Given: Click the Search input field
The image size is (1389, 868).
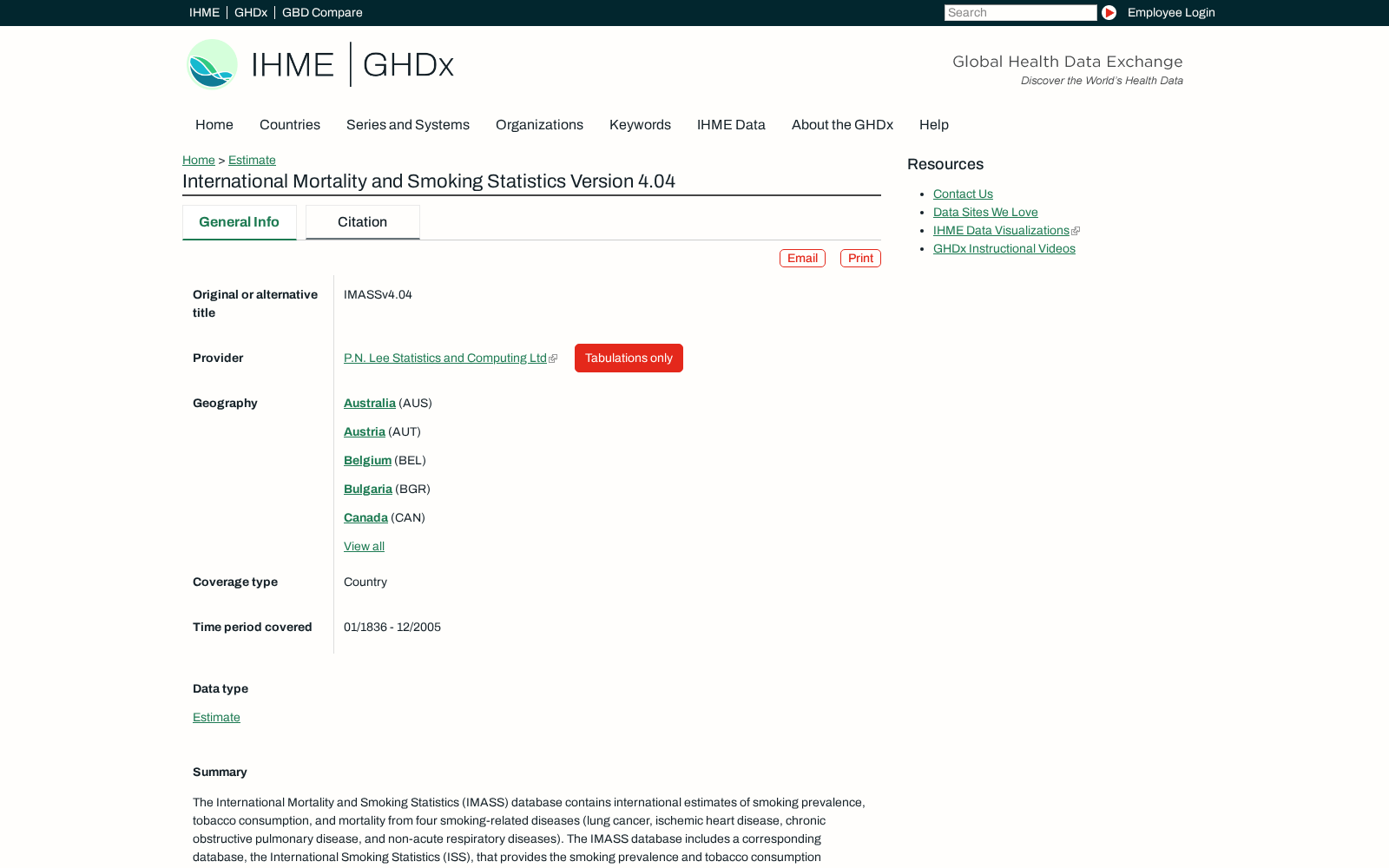Looking at the screenshot, I should (1020, 12).
